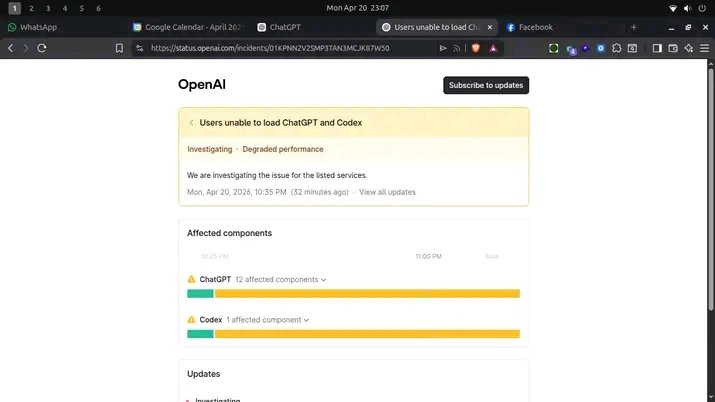The image size is (715, 402).
Task: Click the play-shaped icon in the address bar
Action: pyautogui.click(x=443, y=48)
